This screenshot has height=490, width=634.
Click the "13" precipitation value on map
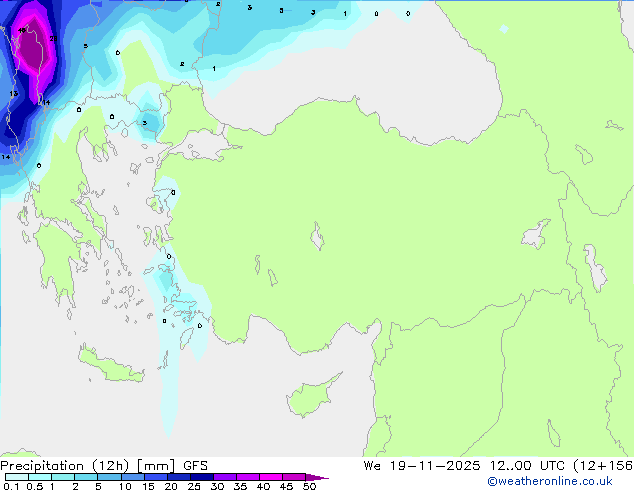tap(14, 94)
